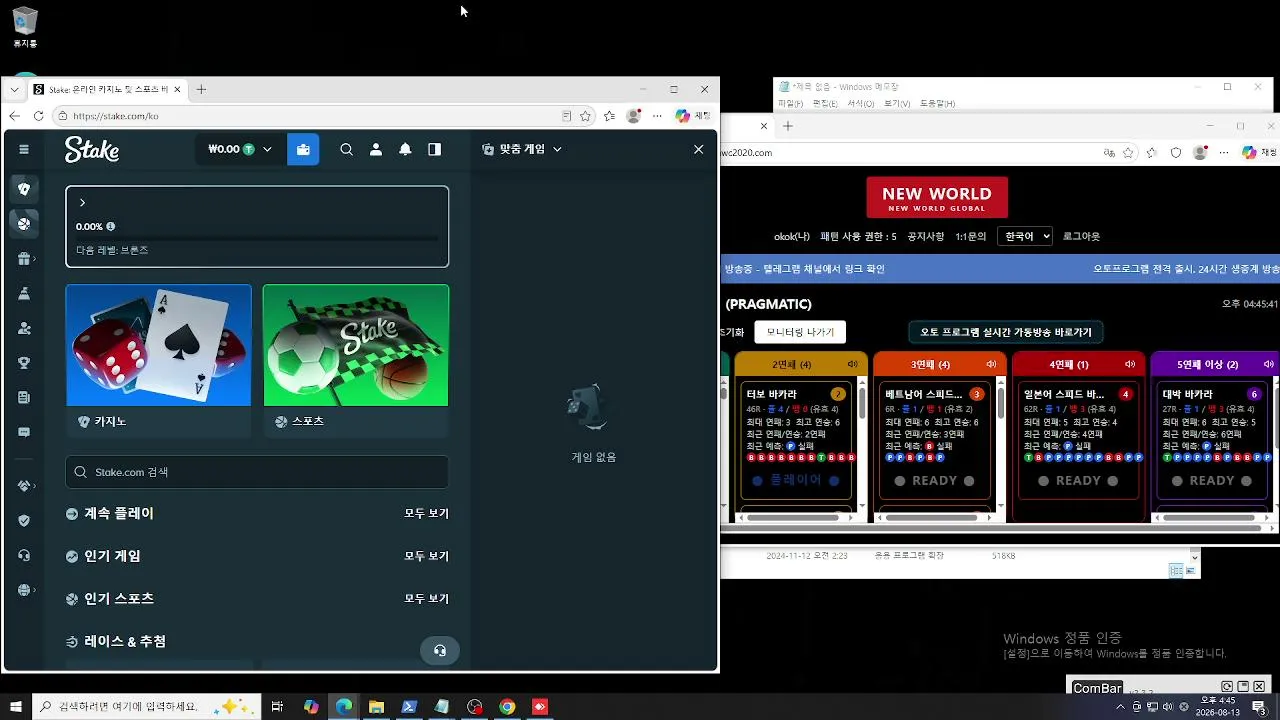Mute the 4연패 (1) column sound
The image size is (1280, 720).
click(1130, 364)
